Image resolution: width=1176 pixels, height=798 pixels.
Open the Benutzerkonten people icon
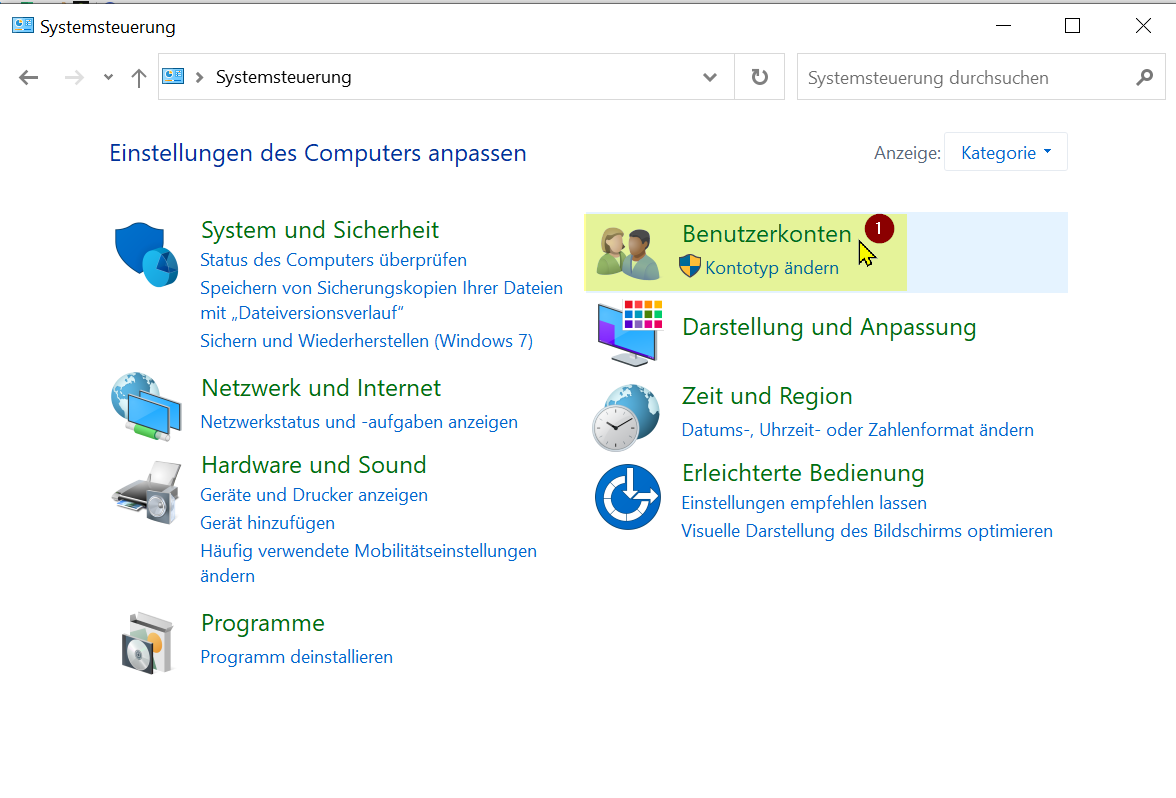tap(628, 252)
